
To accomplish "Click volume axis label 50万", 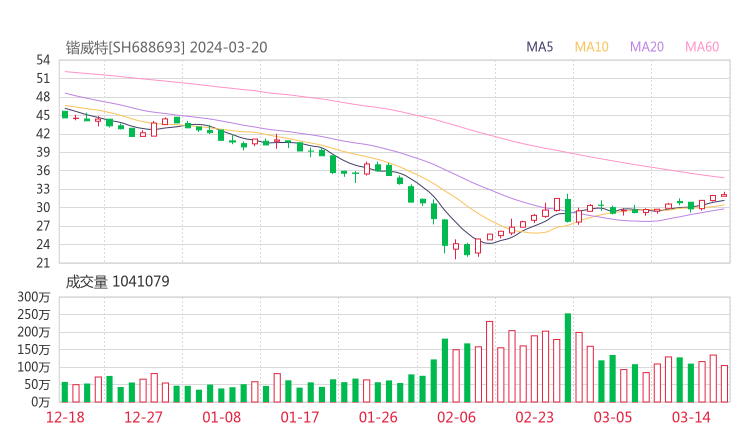I will click(x=37, y=384).
